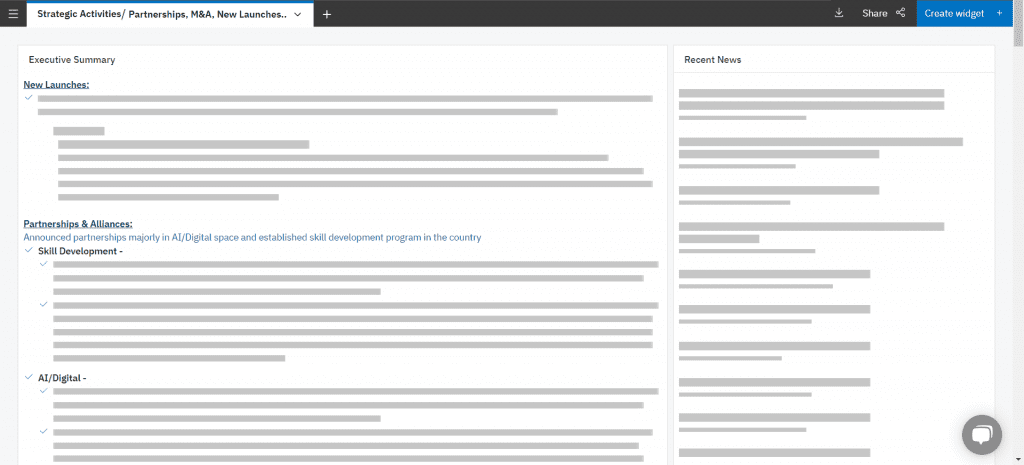This screenshot has width=1024, height=465.
Task: Select the Strategic Activities dashboard tab
Action: pyautogui.click(x=160, y=14)
